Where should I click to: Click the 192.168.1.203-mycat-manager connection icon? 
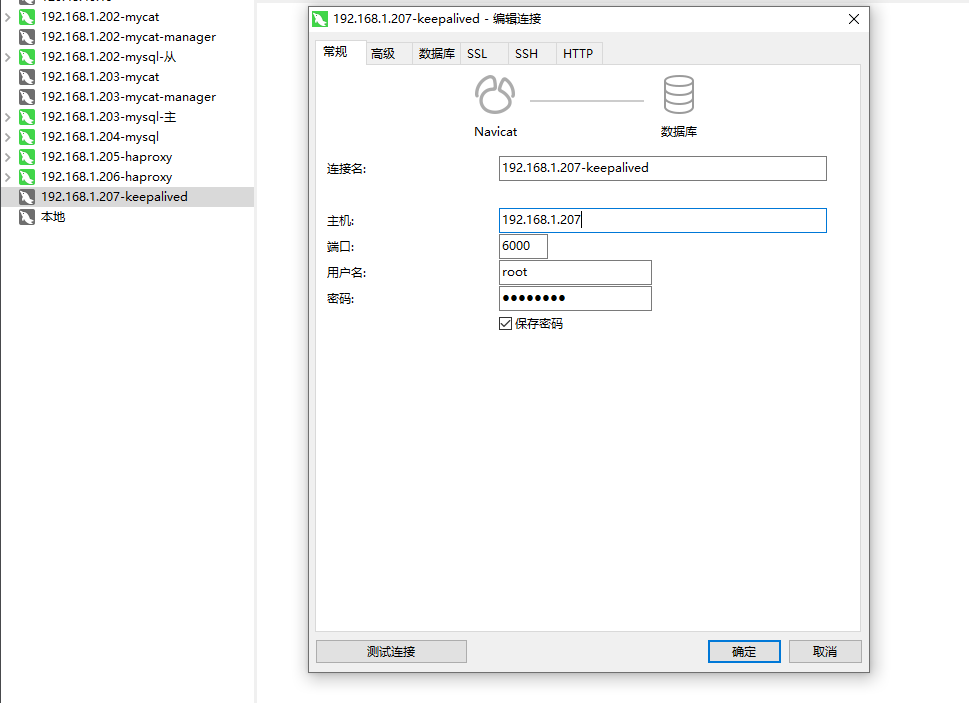[27, 97]
